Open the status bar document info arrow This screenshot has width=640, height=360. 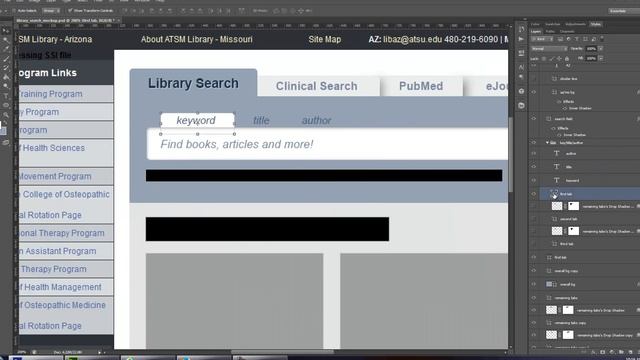[99, 352]
